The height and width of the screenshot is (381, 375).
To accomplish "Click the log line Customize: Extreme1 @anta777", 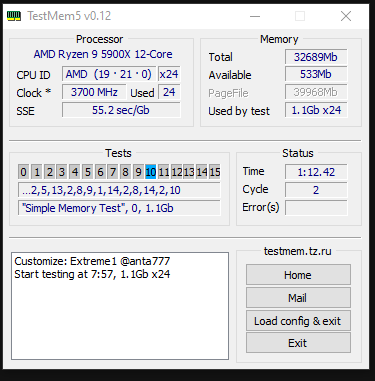I will 92,261.
